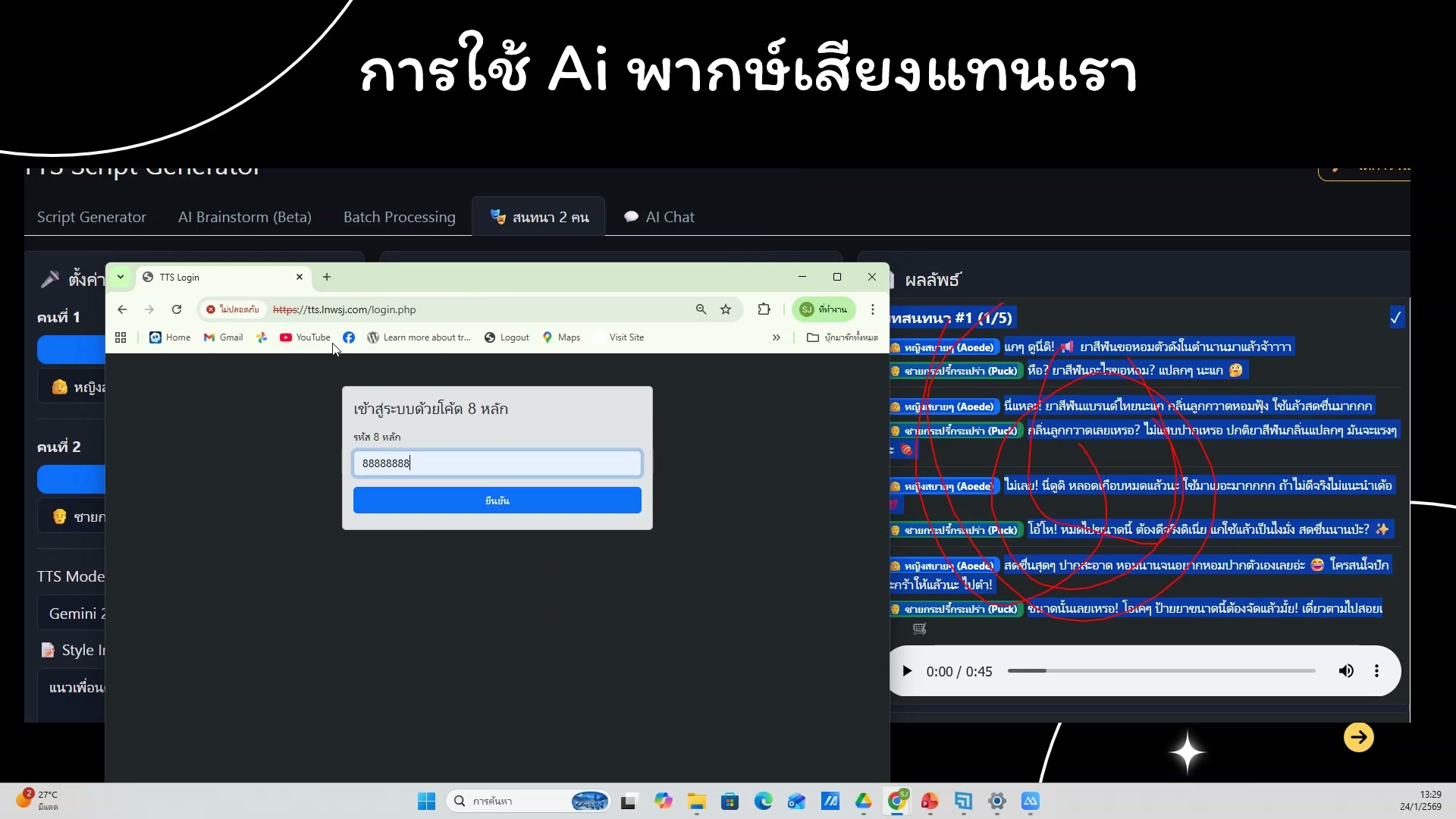This screenshot has width=1456, height=819.
Task: Click the bookmark star icon
Action: (726, 309)
